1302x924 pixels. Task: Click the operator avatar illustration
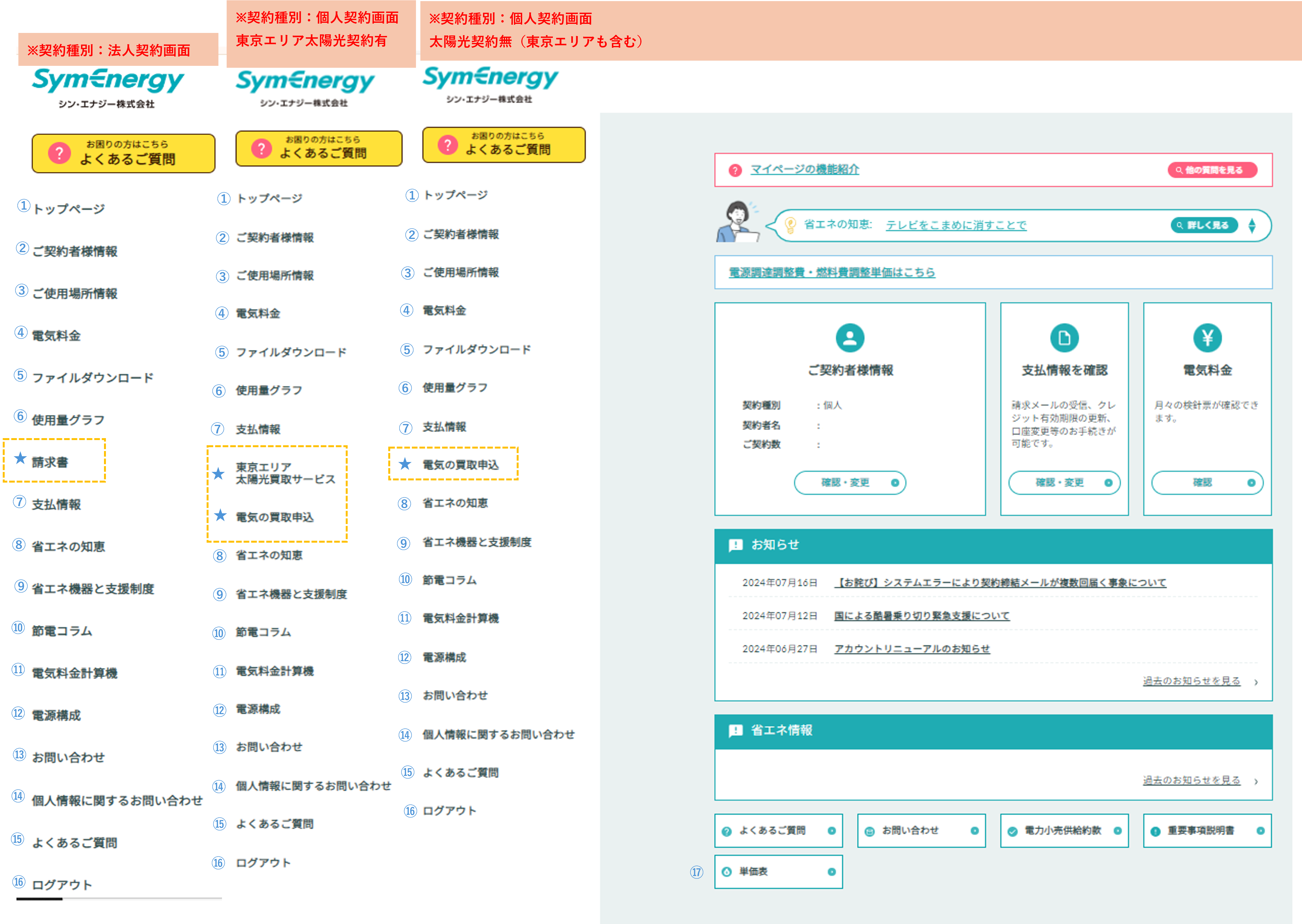point(738,222)
